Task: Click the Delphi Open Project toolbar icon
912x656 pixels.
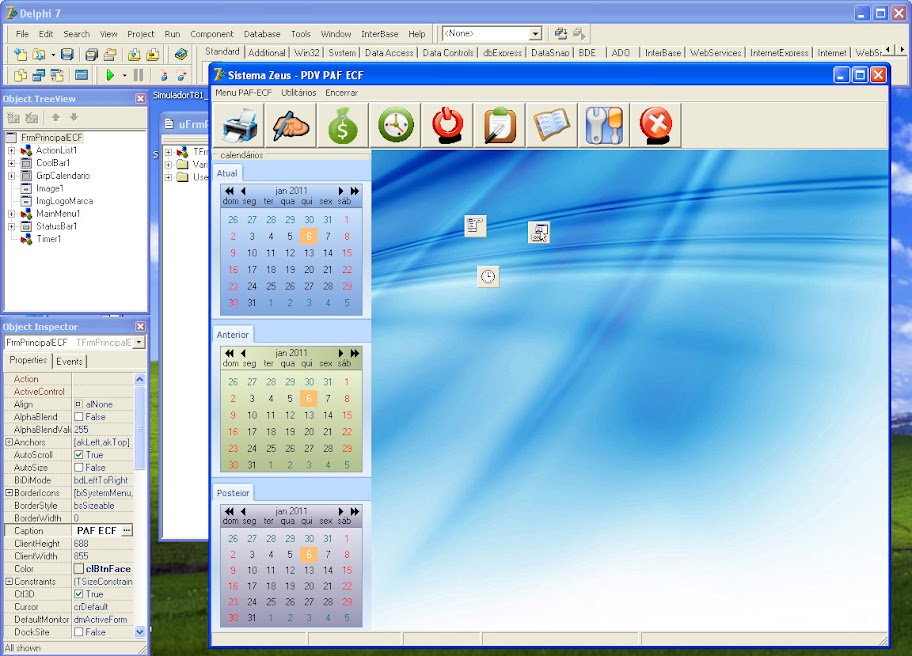Action: click(110, 55)
